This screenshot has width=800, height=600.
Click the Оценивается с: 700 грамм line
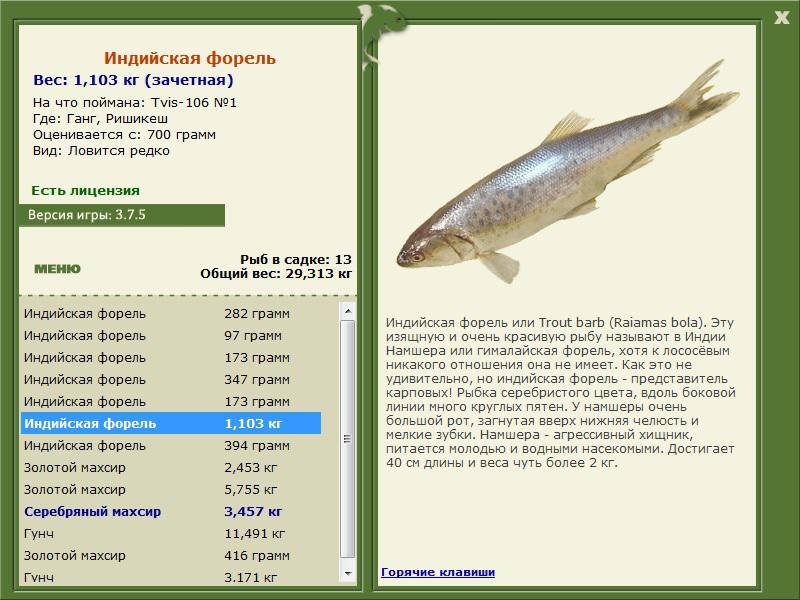[124, 135]
